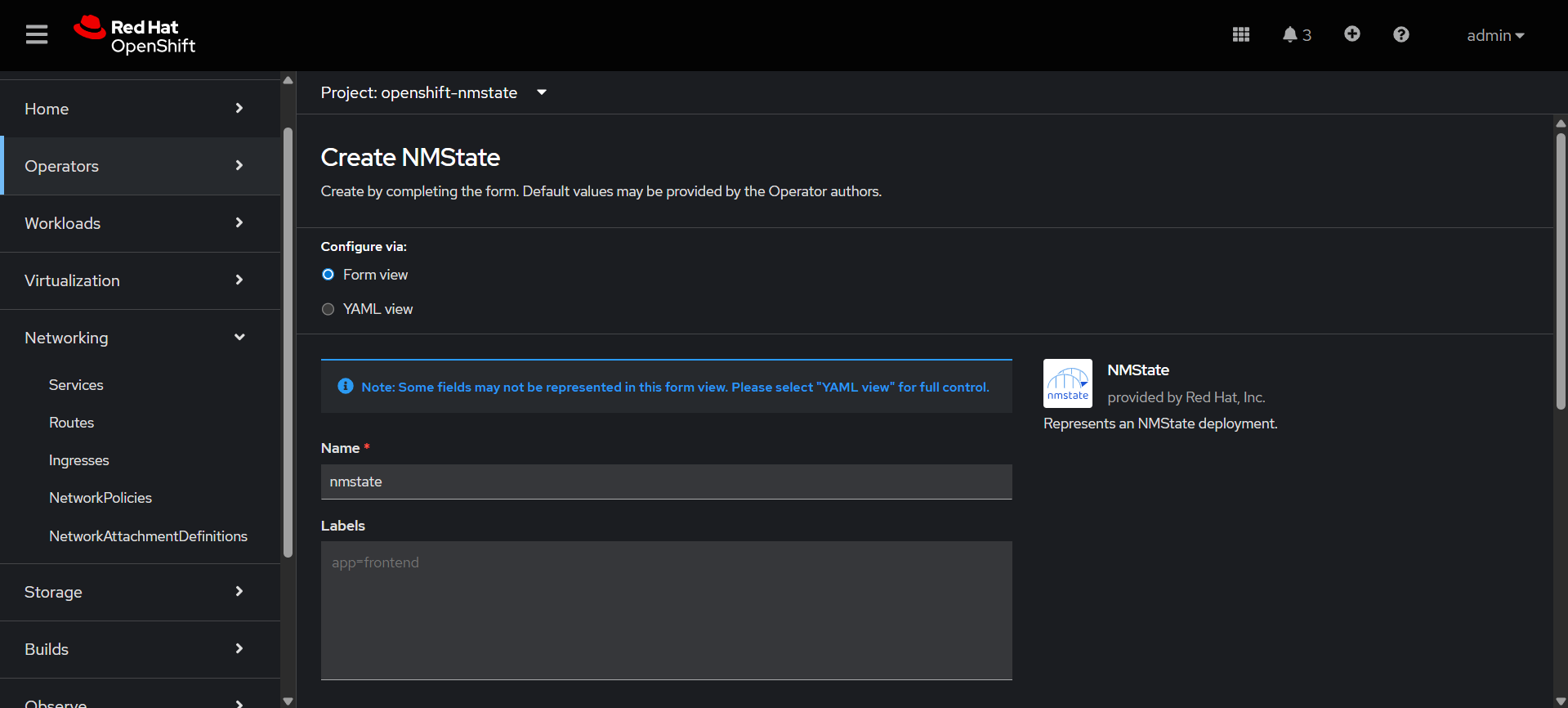Select the Form view radio button

(328, 275)
